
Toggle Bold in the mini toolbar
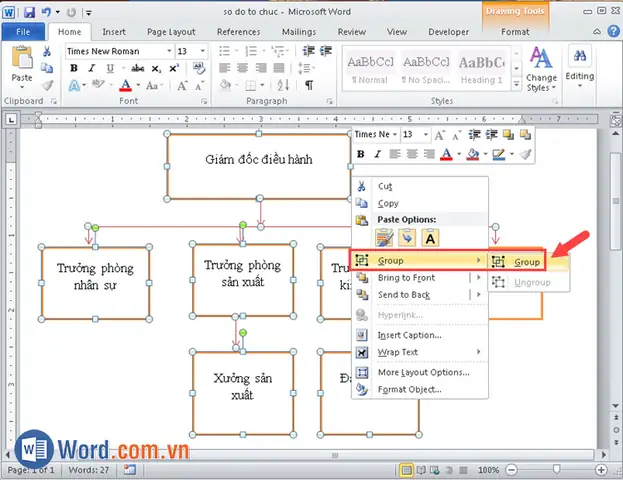coord(360,154)
